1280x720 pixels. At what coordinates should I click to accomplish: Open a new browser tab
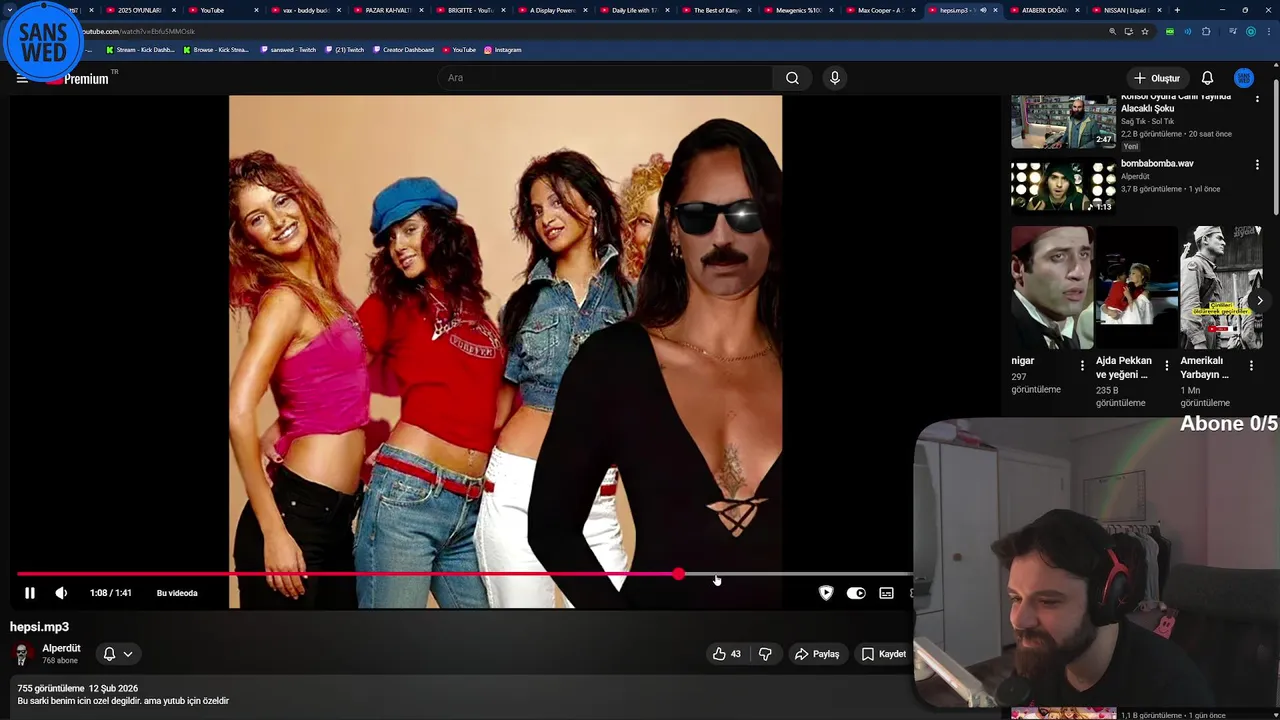click(1177, 10)
